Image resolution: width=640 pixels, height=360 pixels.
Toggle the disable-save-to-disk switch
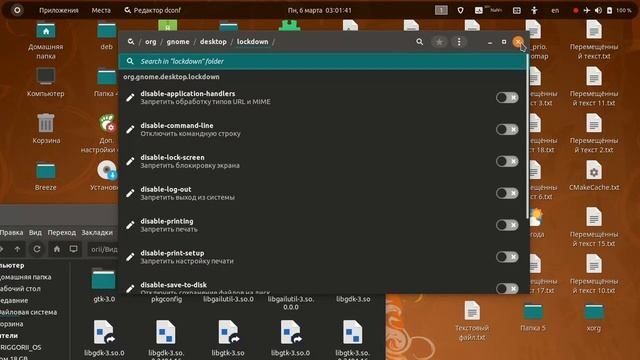tap(507, 288)
